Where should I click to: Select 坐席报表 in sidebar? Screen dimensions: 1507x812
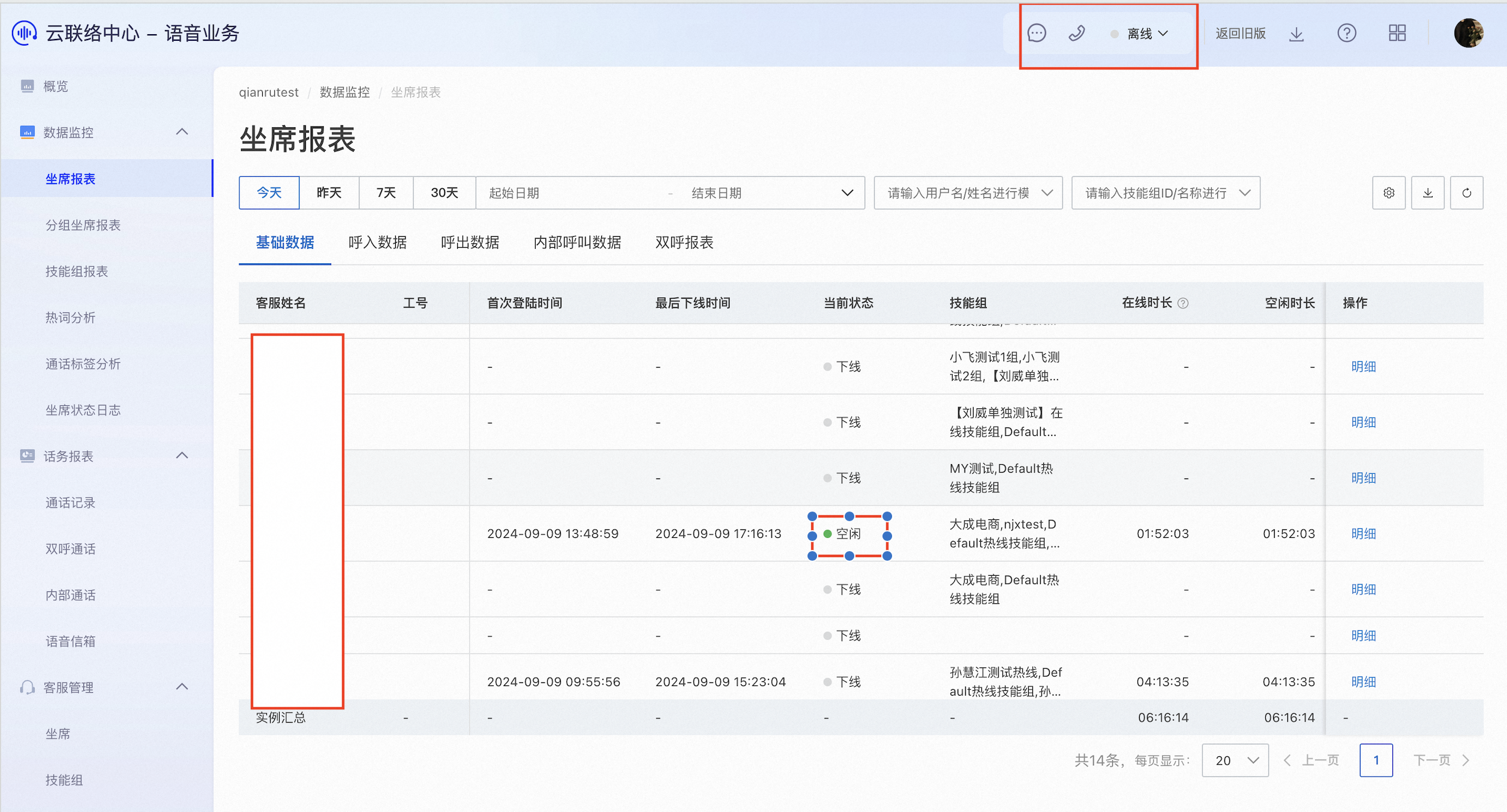point(71,179)
